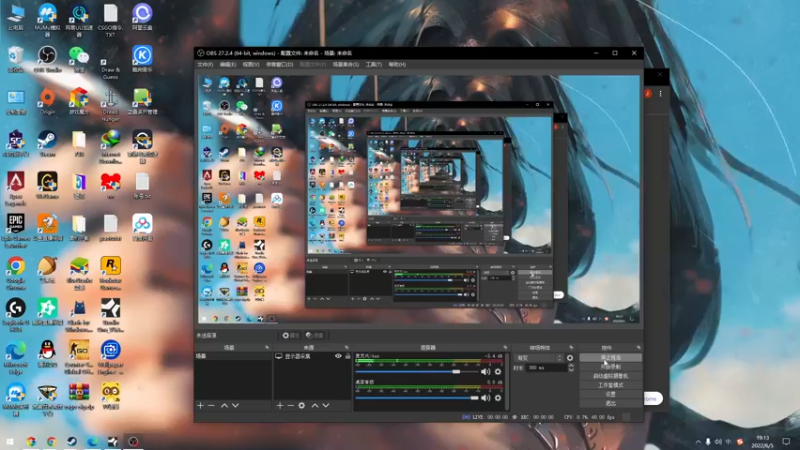Increase transition duration with the up arrow
Image resolution: width=800 pixels, height=450 pixels.
[571, 365]
